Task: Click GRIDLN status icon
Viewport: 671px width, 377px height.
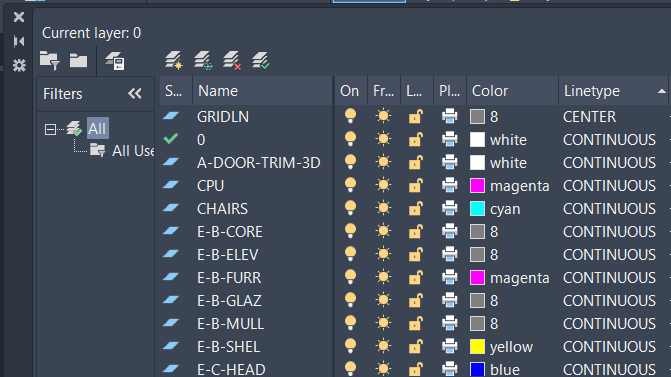Action: pos(171,116)
